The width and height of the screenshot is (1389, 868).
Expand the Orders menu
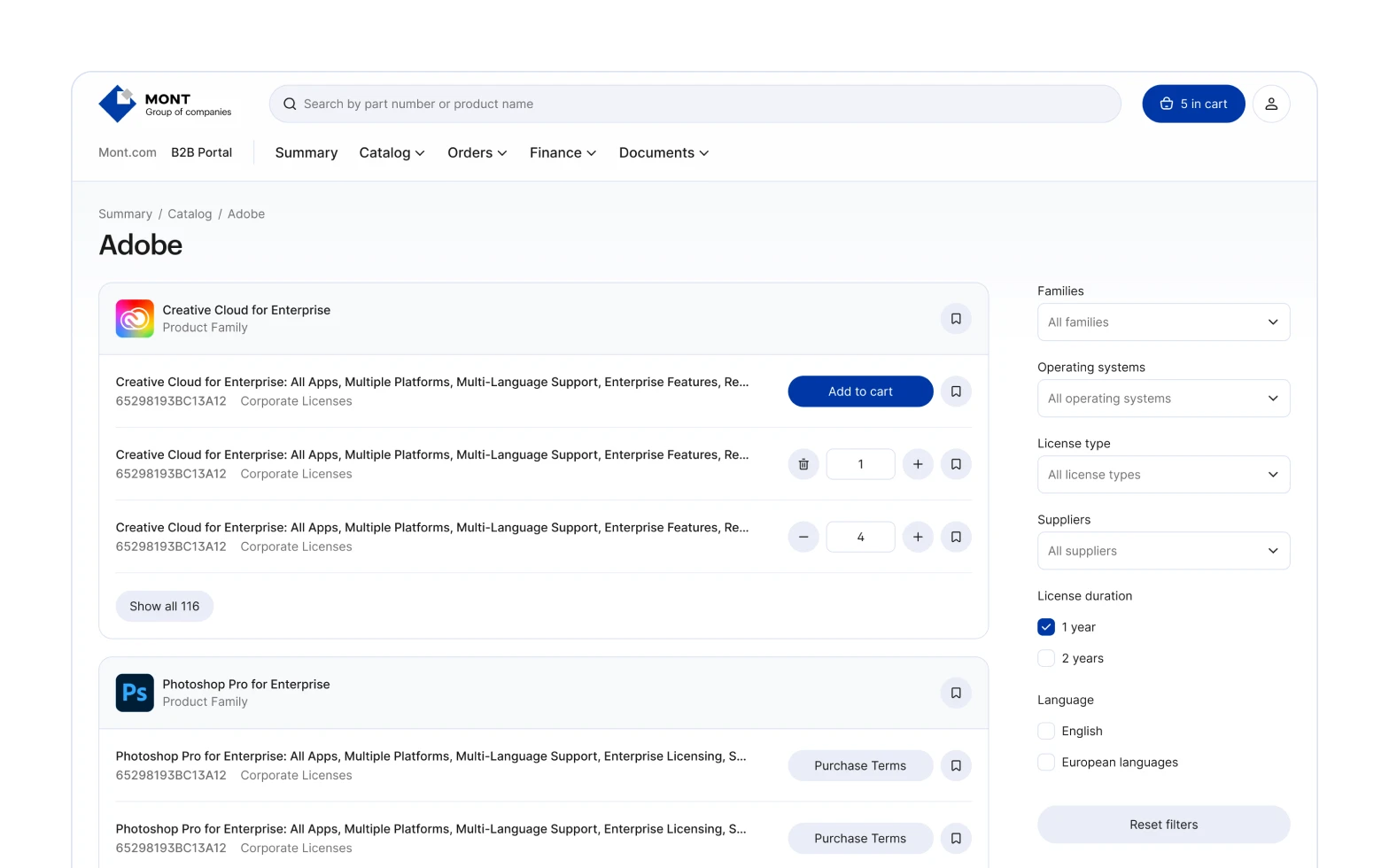pos(477,152)
